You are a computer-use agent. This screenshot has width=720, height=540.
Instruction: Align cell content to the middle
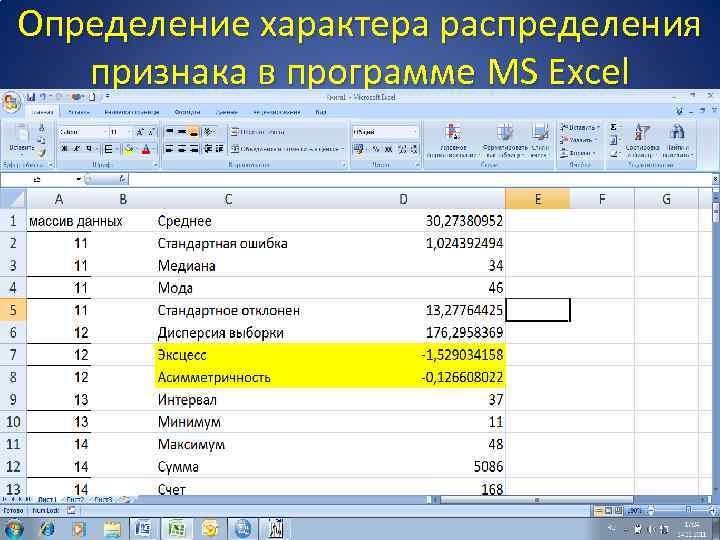coord(182,132)
